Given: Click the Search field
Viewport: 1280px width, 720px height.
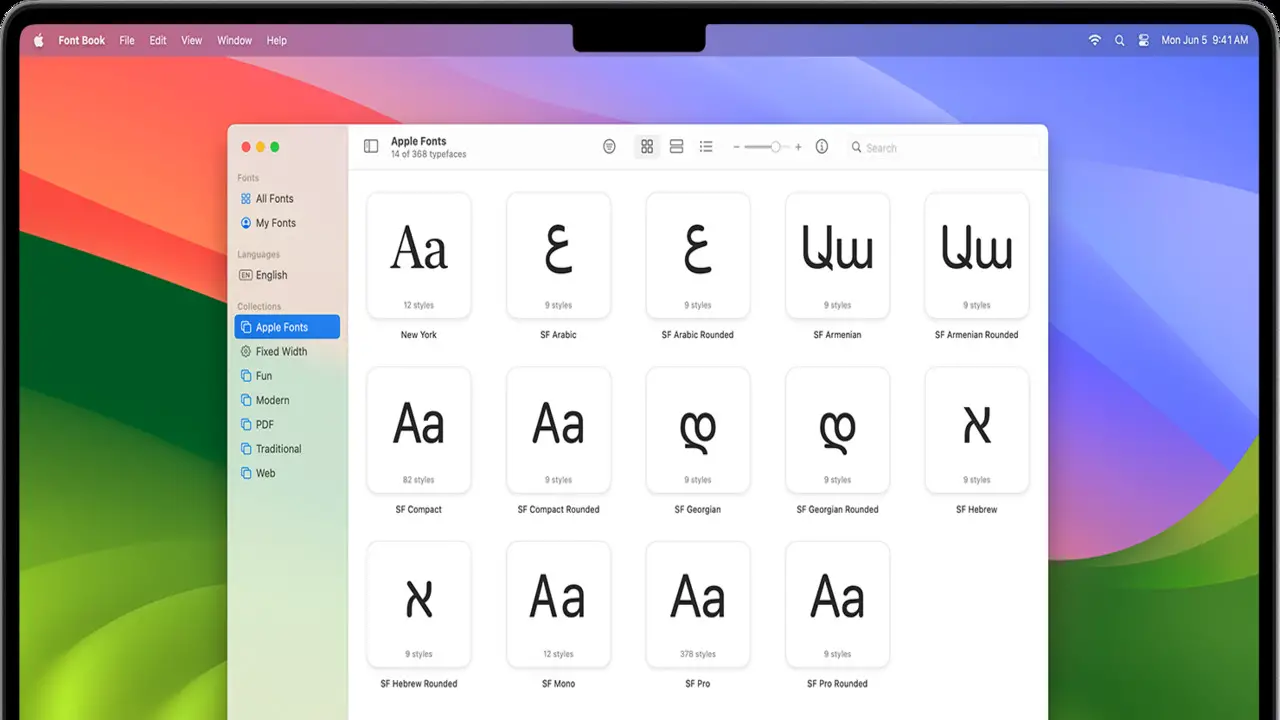Looking at the screenshot, I should click(x=943, y=148).
